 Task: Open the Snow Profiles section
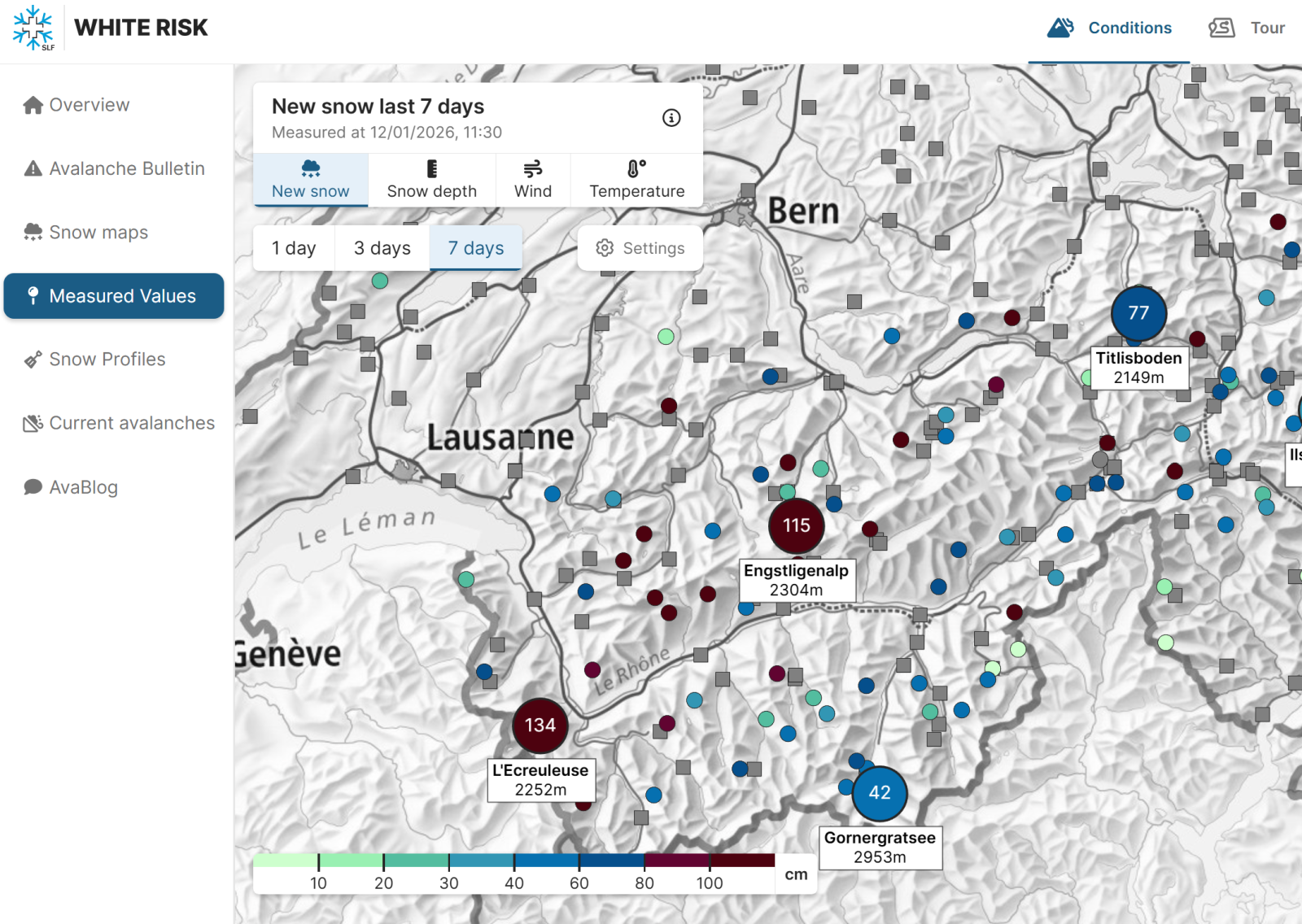[x=107, y=360]
